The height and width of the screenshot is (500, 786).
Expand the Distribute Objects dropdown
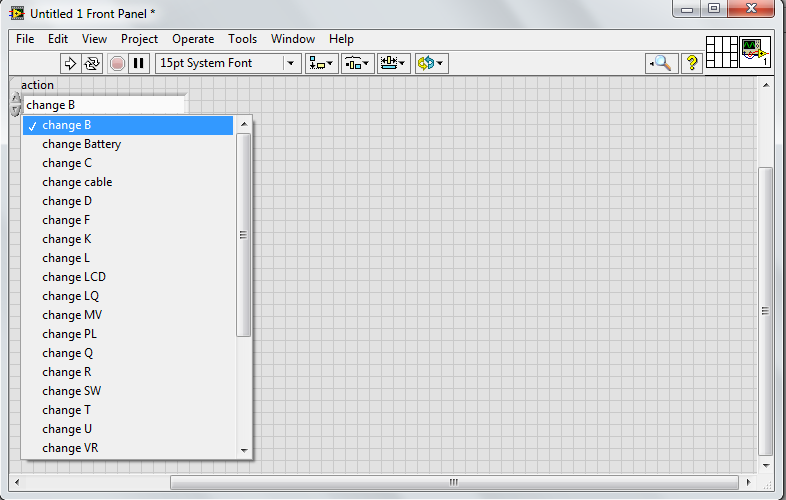pos(357,63)
